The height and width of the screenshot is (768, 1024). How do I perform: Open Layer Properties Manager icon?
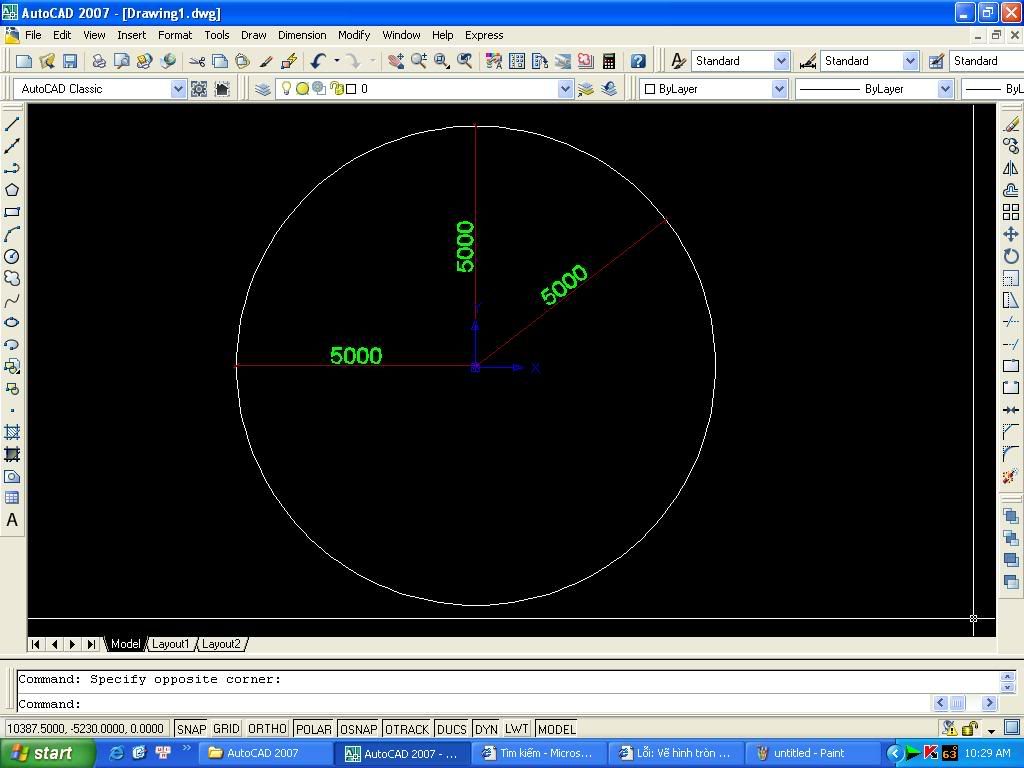263,89
